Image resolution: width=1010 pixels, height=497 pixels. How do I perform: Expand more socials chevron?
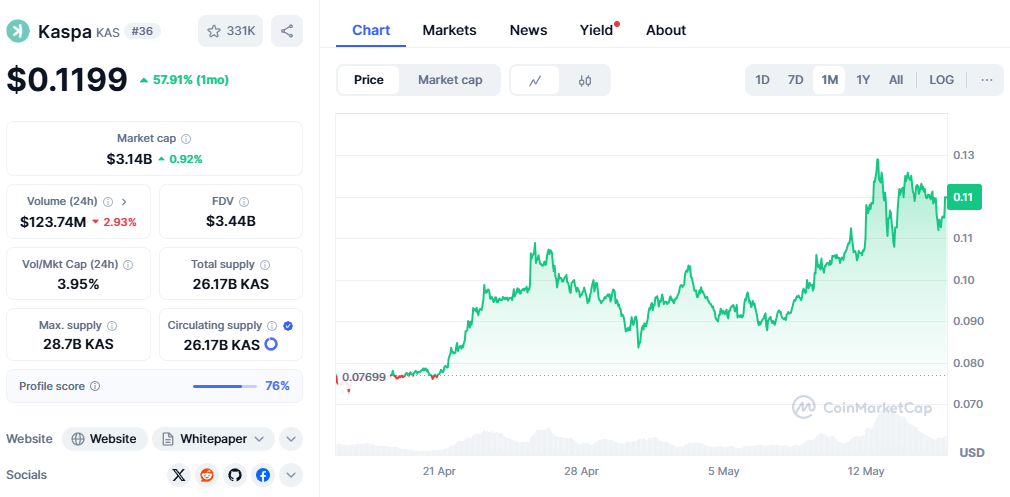click(291, 475)
